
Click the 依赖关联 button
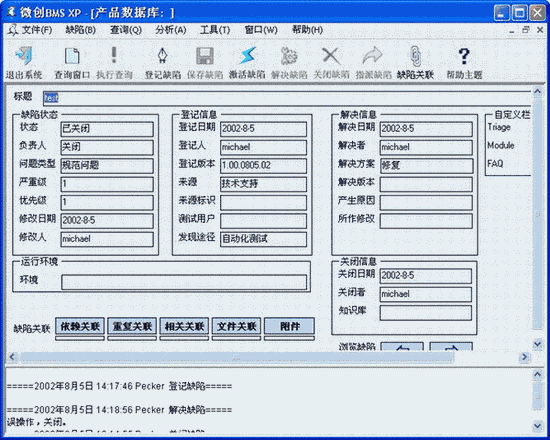tap(80, 326)
